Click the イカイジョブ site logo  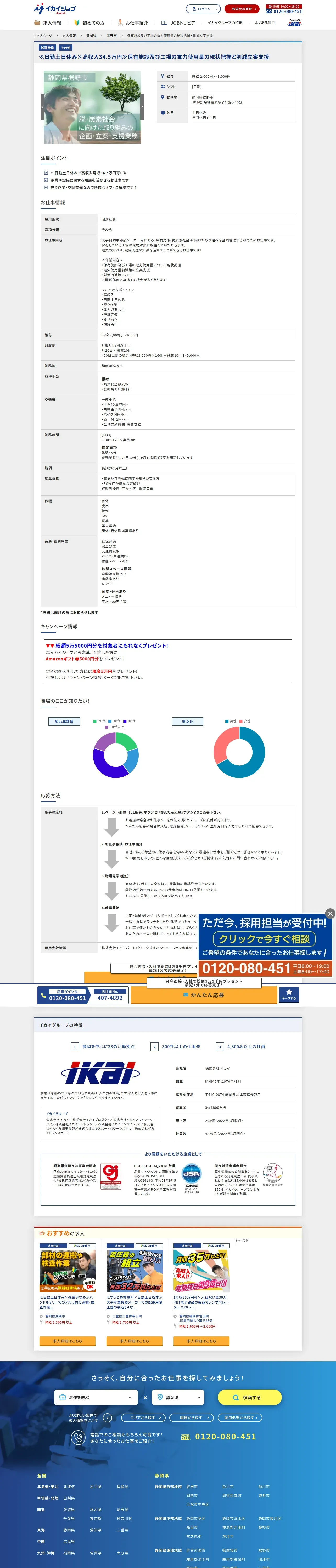click(x=55, y=9)
